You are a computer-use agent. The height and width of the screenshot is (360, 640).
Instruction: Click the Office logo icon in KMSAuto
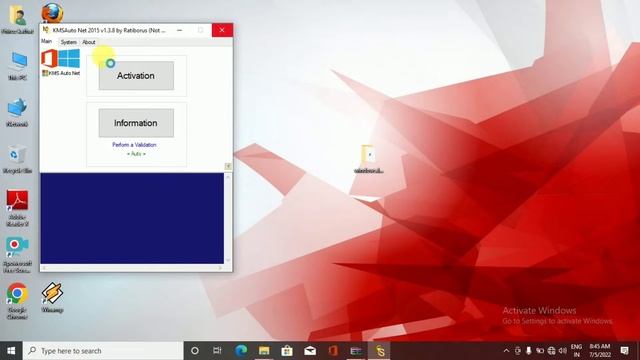(49, 59)
